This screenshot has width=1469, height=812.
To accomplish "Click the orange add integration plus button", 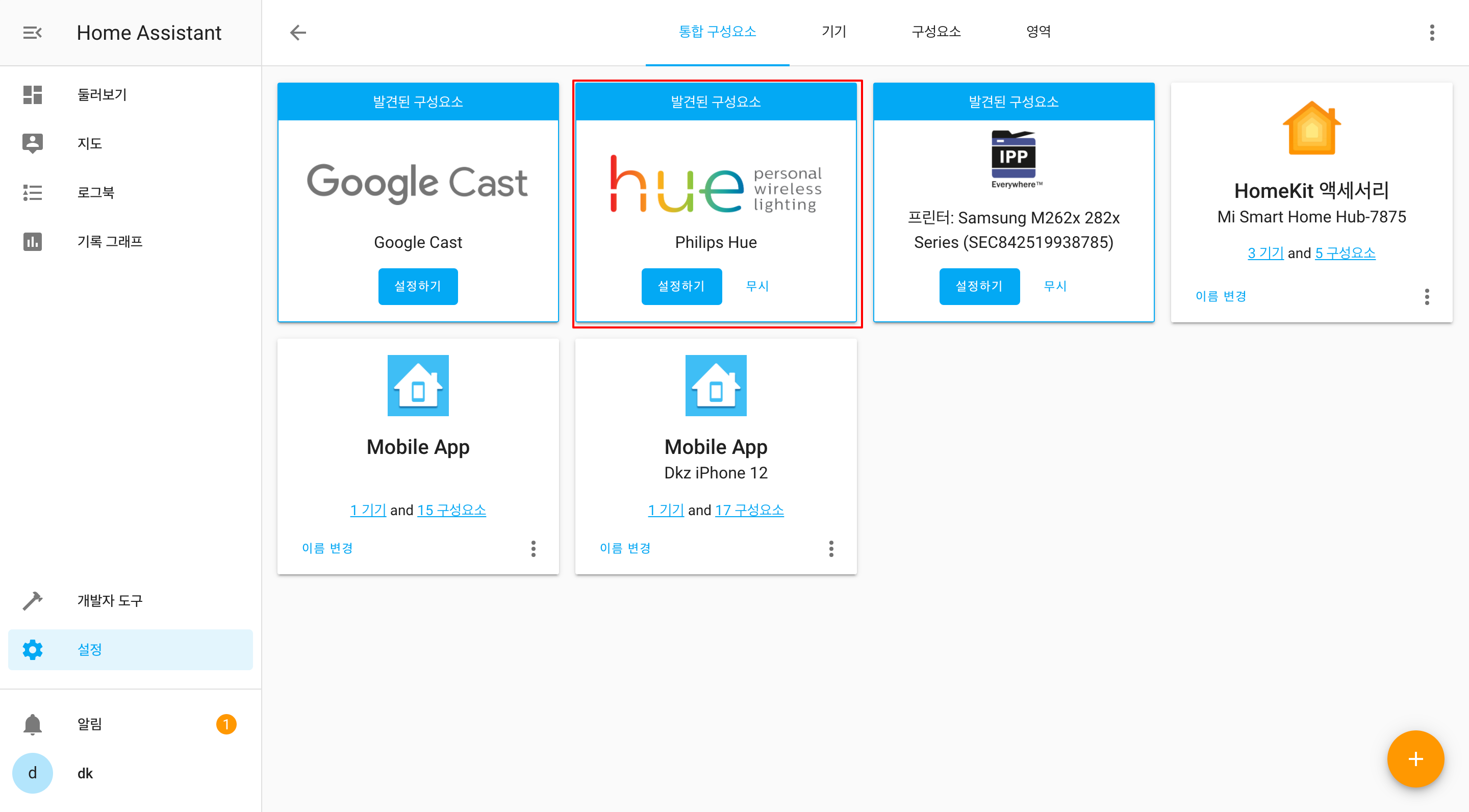I will point(1415,759).
